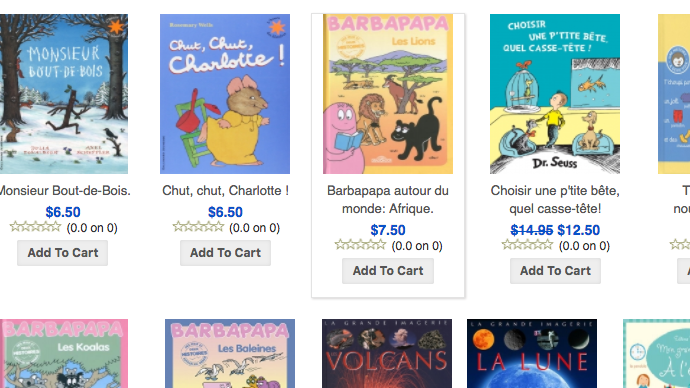Open Monsieur Bout-de-Bois book cover
The width and height of the screenshot is (690, 388).
point(64,94)
